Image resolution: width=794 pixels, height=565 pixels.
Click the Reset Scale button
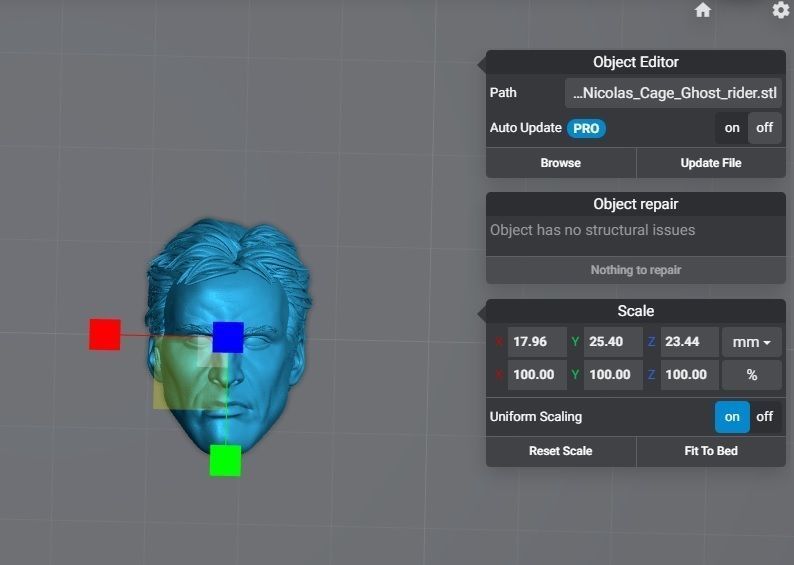561,451
